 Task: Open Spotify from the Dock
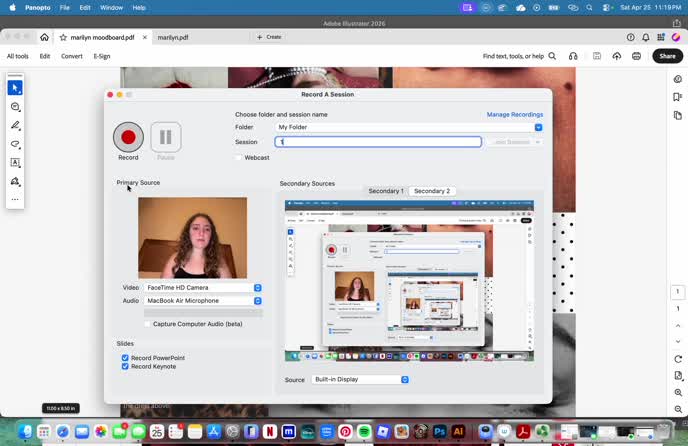364,432
